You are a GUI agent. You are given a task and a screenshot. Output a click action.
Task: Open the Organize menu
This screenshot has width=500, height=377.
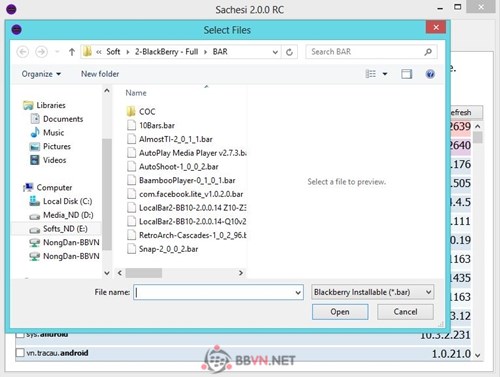[41, 74]
